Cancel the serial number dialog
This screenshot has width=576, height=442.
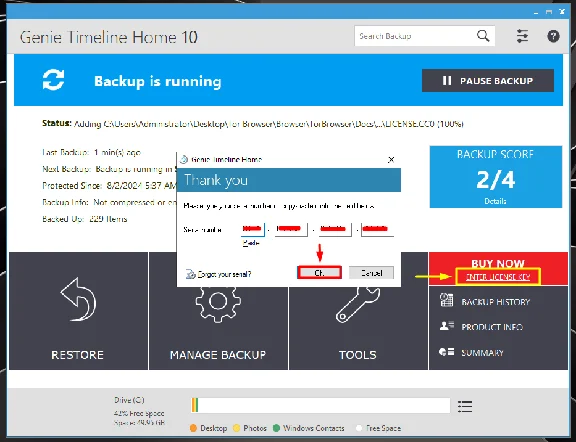pos(371,273)
